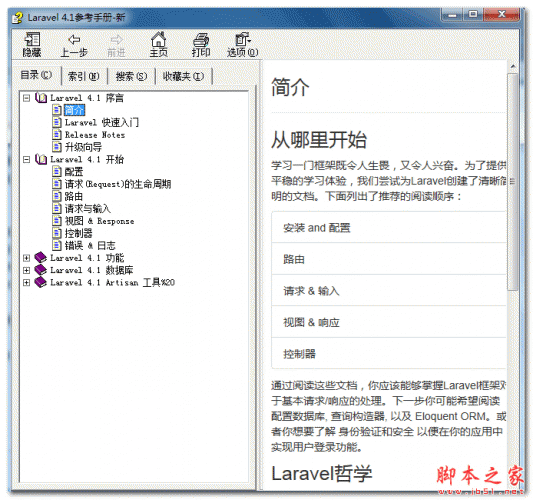This screenshot has height=500, width=533.
Task: Open the 控制器 link in the reading list
Action: point(299,354)
